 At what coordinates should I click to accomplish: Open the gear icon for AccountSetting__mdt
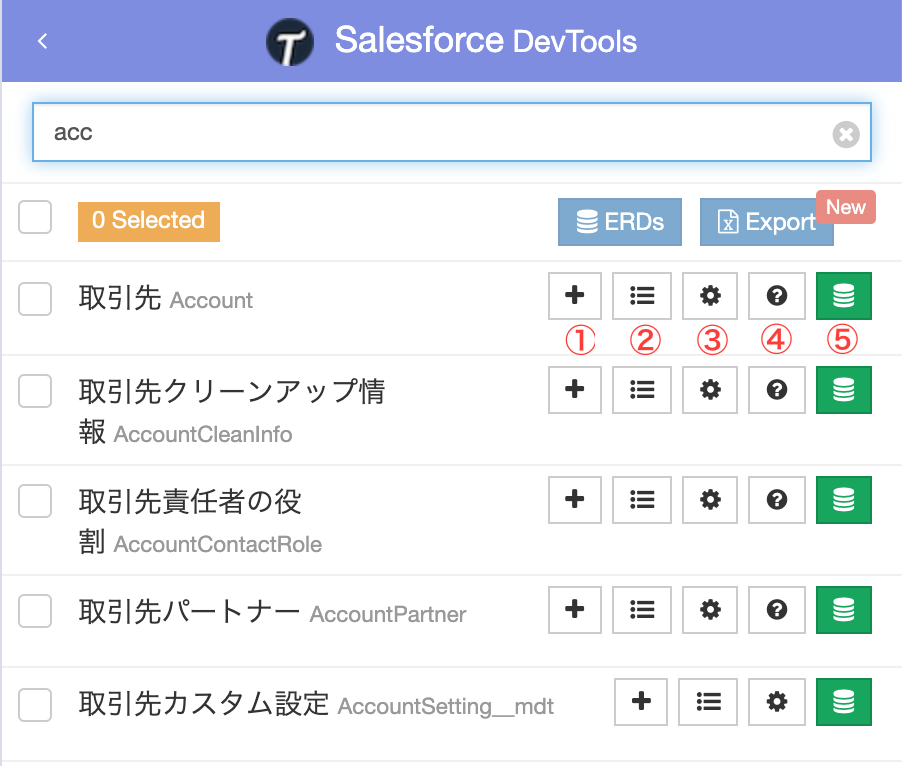click(777, 702)
